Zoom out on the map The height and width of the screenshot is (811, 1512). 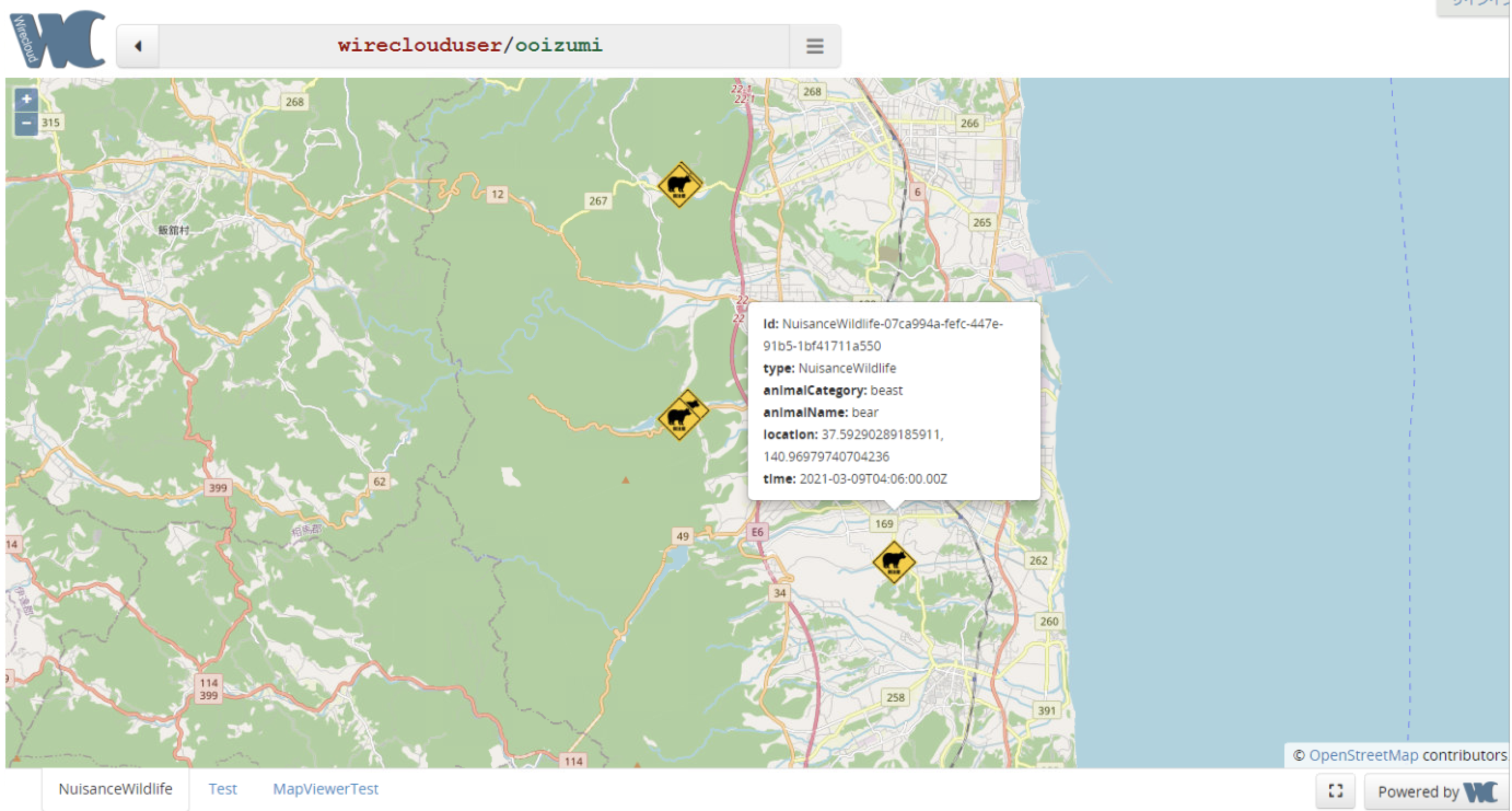pos(26,124)
